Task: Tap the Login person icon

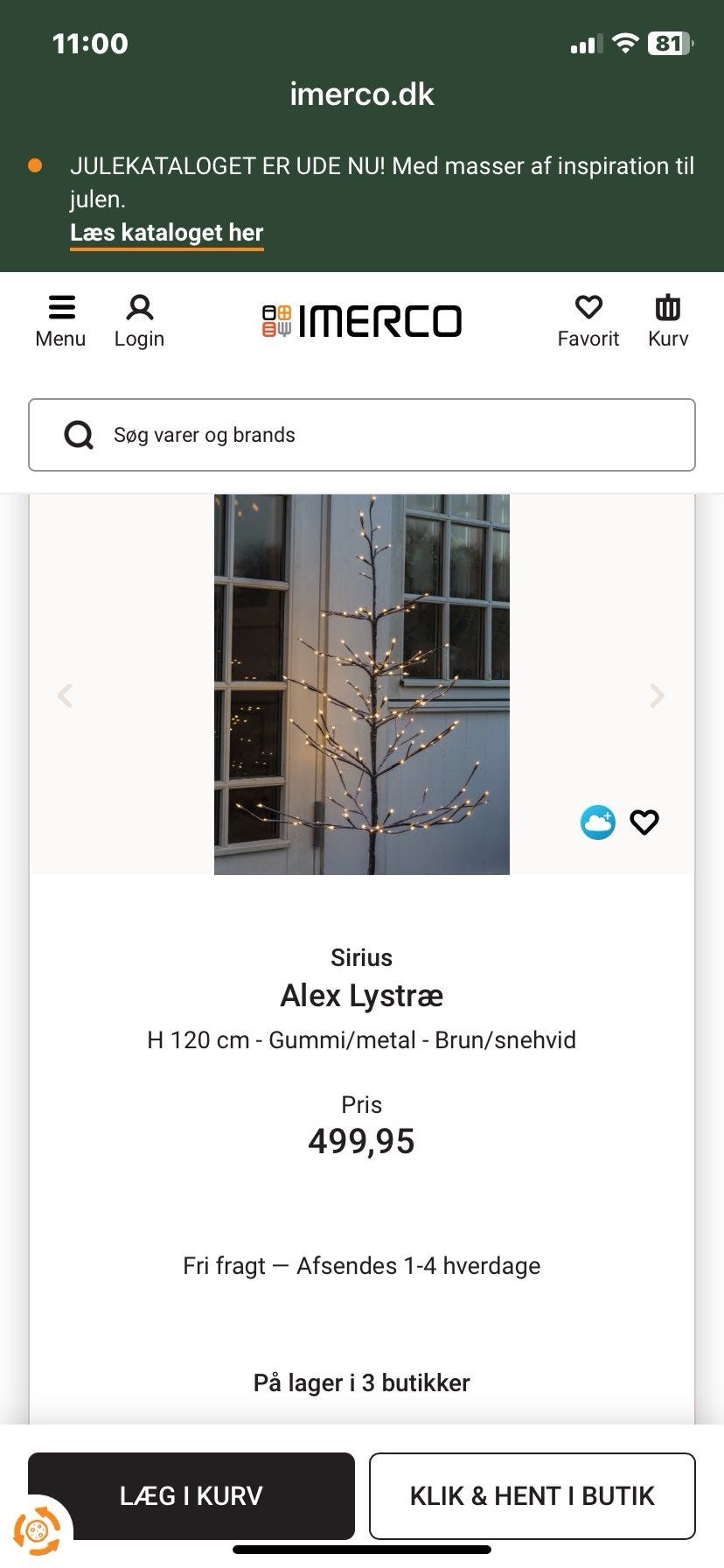Action: (140, 307)
